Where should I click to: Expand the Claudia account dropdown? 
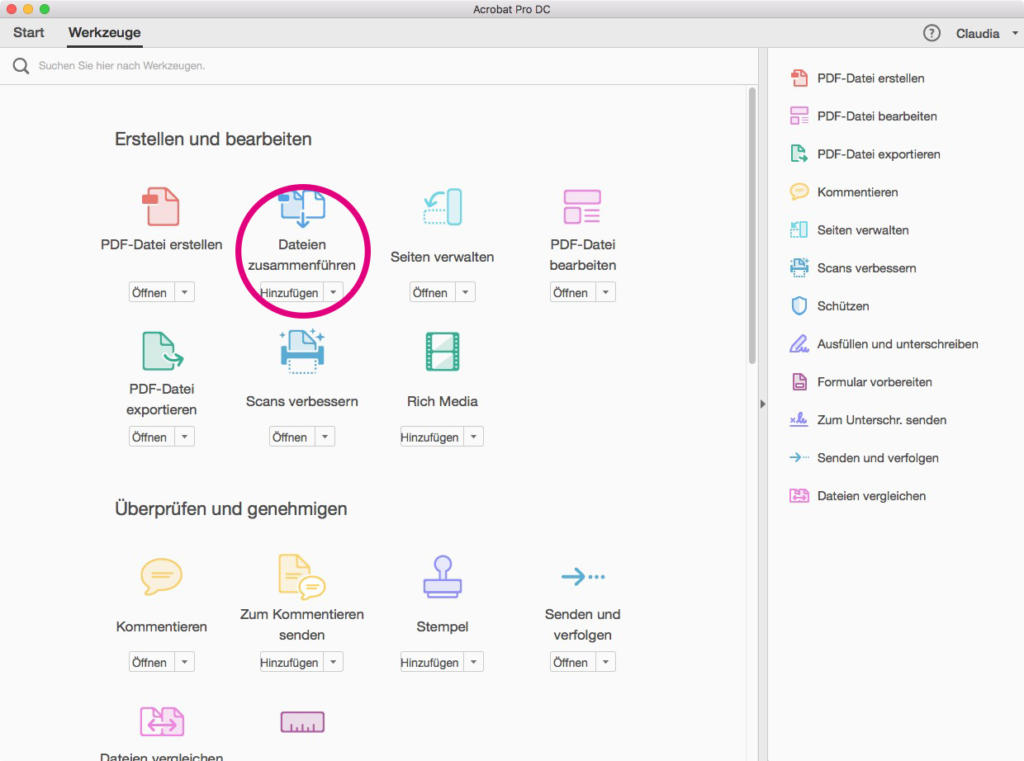coord(1014,33)
